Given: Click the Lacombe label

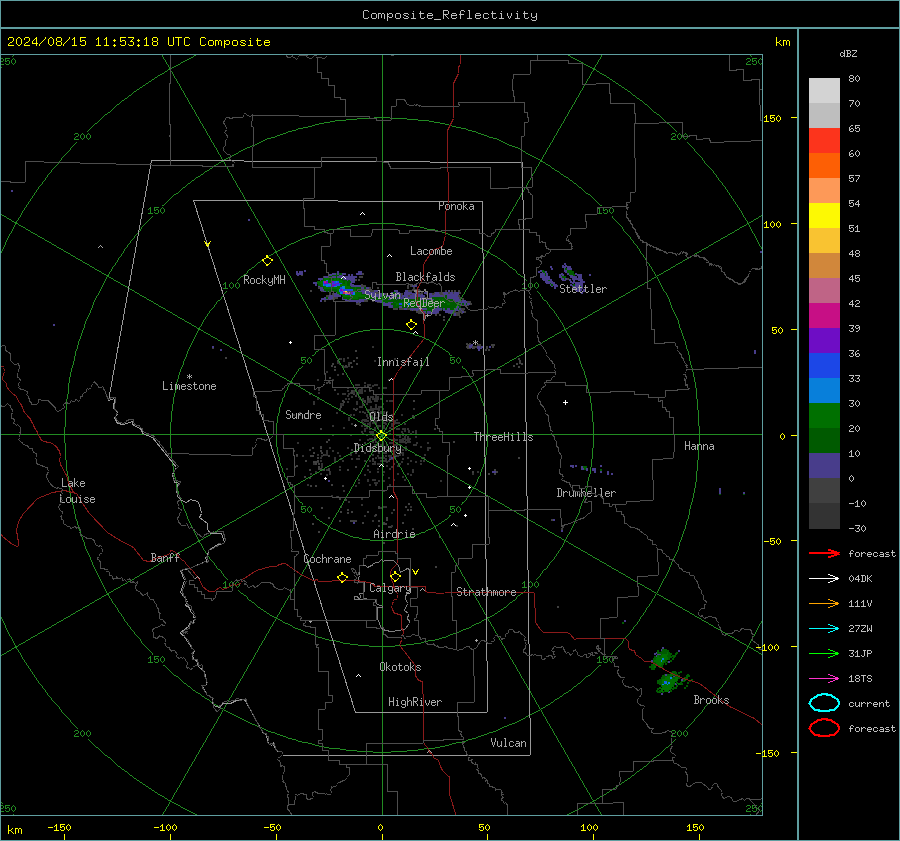Looking at the screenshot, I should (x=431, y=251).
